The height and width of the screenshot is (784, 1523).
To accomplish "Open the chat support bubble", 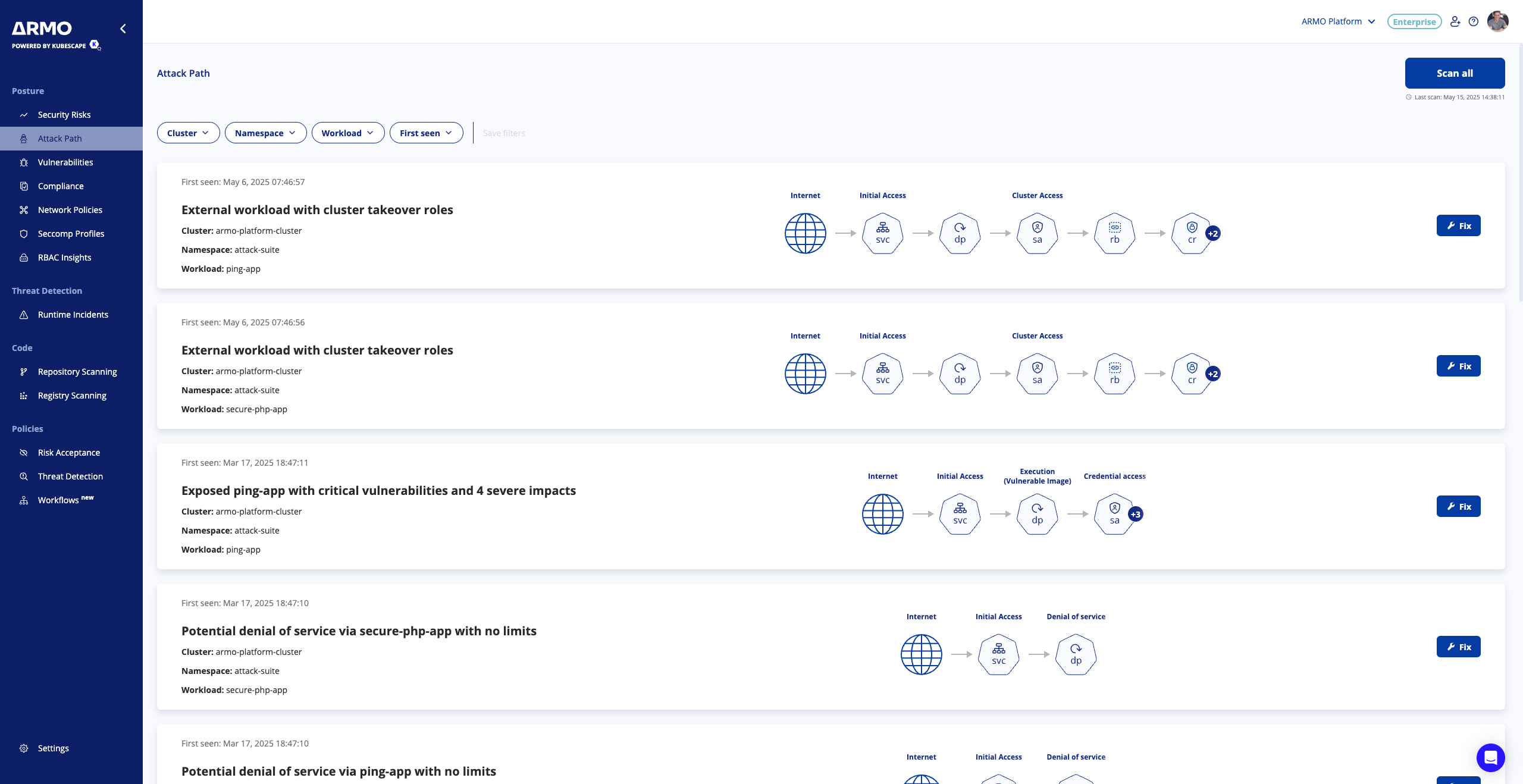I will [x=1490, y=757].
